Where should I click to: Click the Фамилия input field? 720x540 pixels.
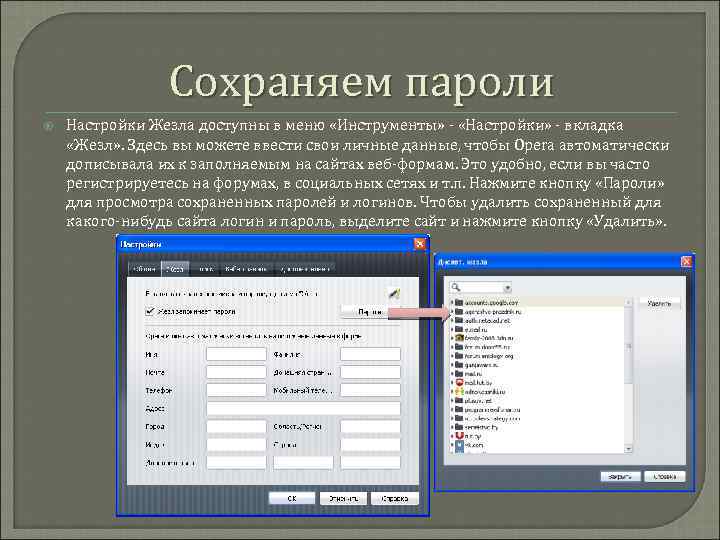(370, 354)
